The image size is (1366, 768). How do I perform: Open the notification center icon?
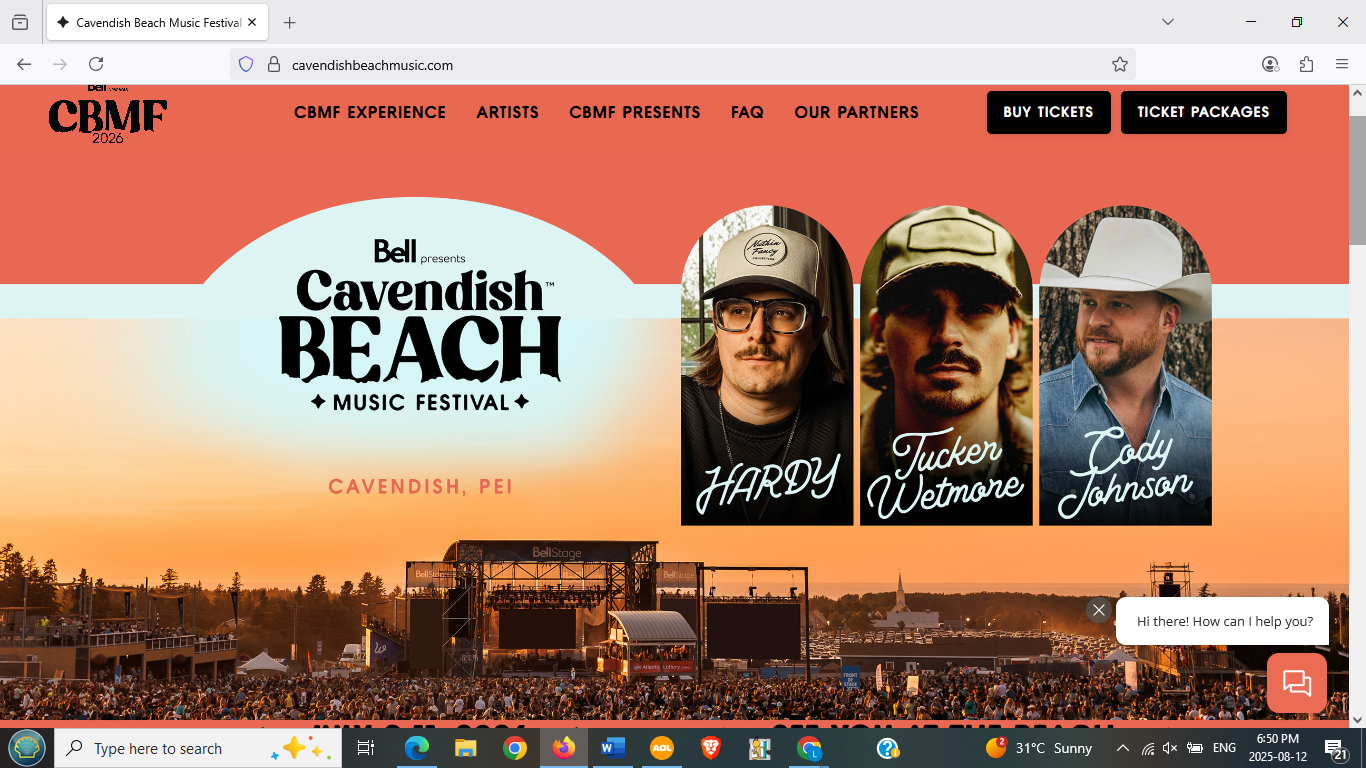click(1336, 748)
